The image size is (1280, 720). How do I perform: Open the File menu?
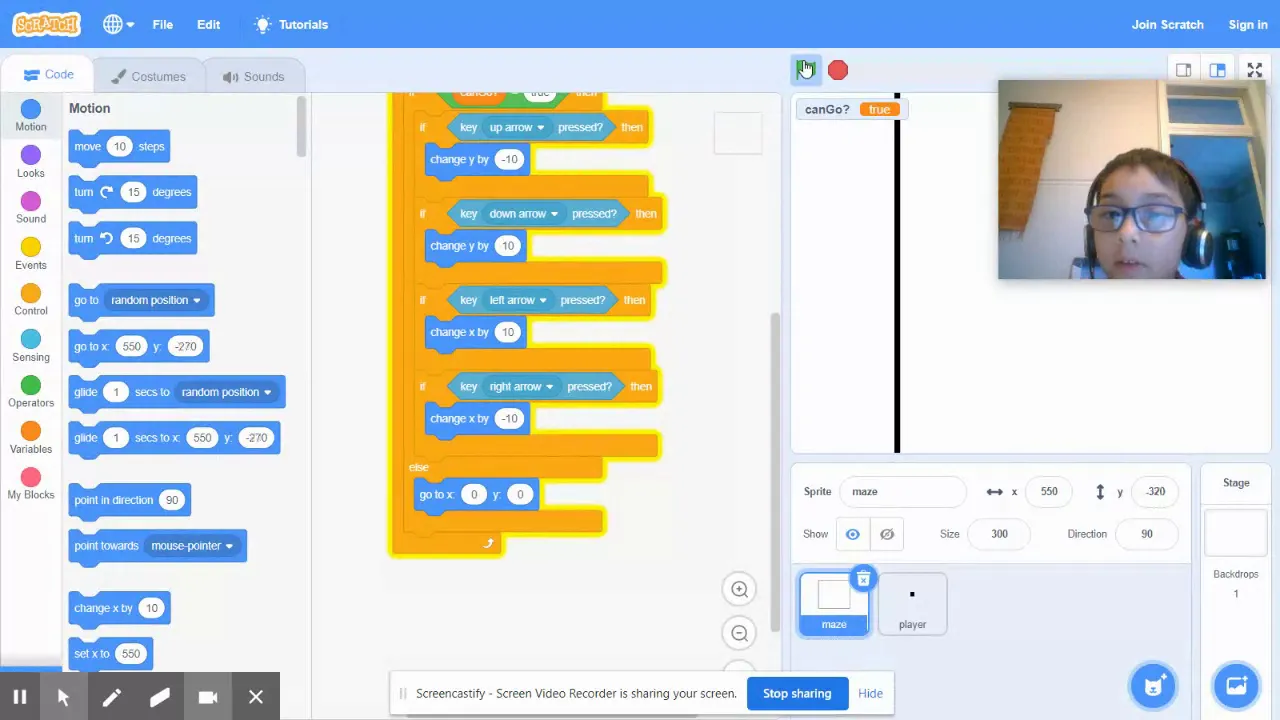(x=162, y=24)
